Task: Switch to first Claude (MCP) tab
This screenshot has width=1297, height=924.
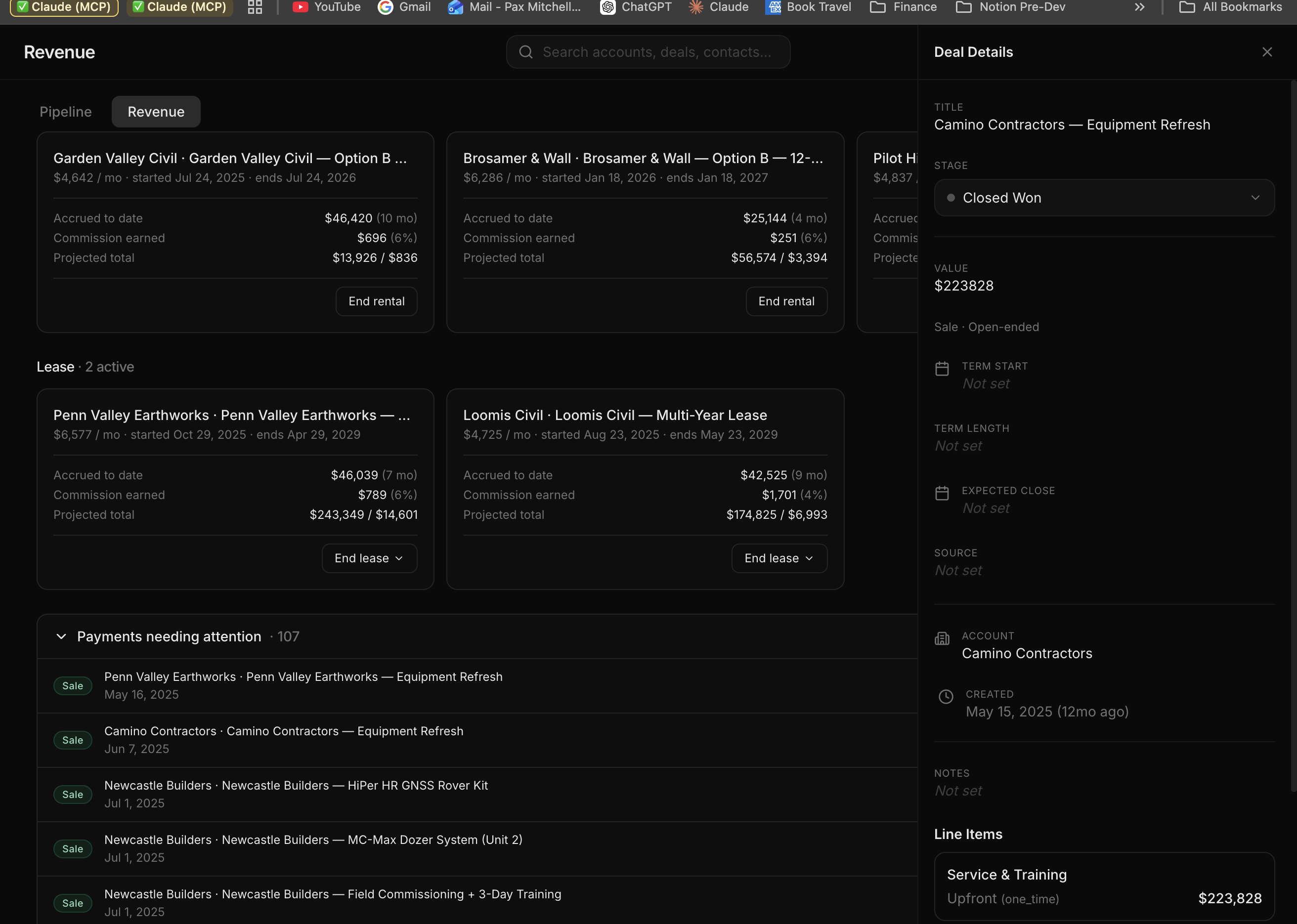Action: click(x=64, y=7)
